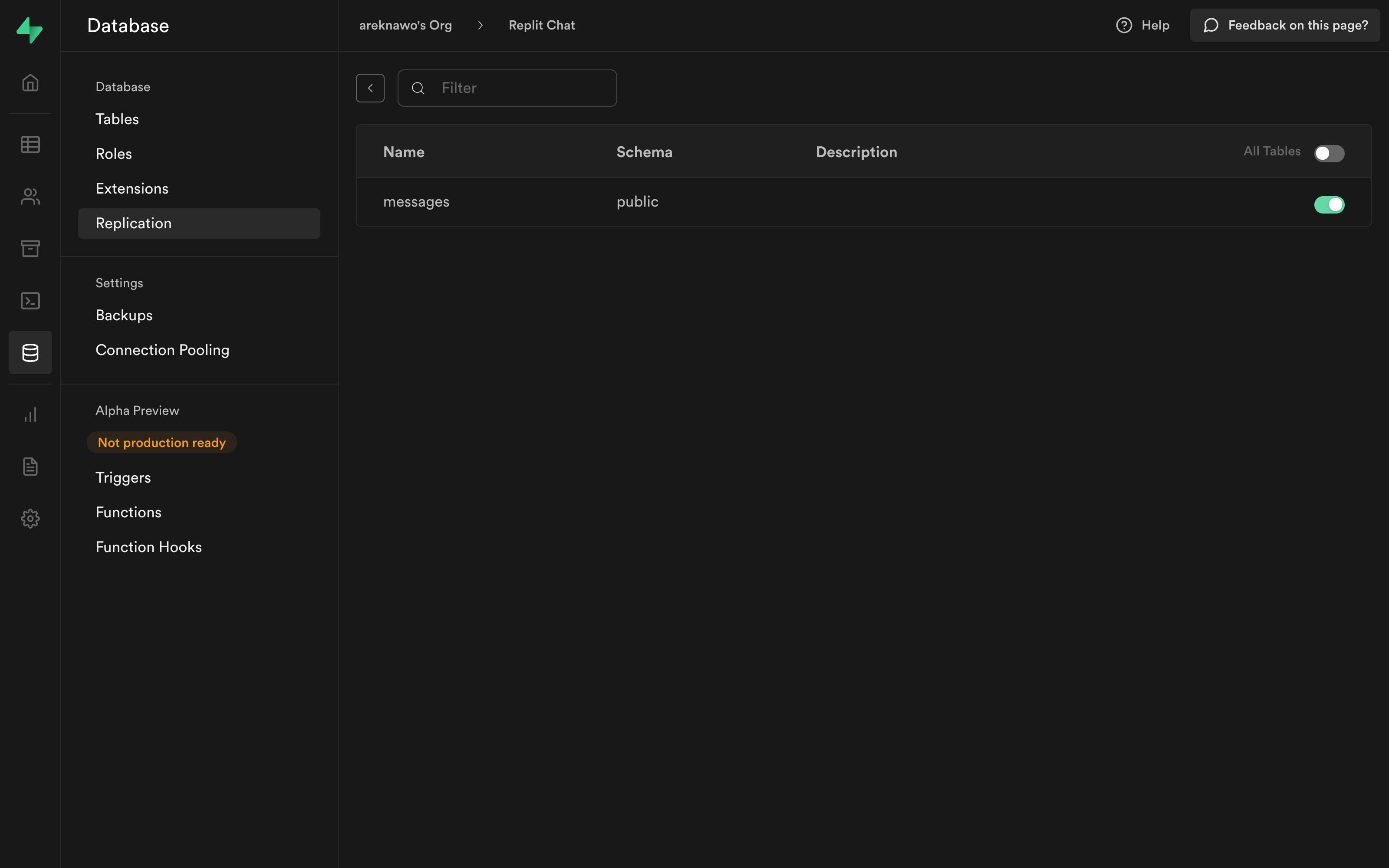Screen dimensions: 1389x868
Task: Click the home navigation icon
Action: 30,82
